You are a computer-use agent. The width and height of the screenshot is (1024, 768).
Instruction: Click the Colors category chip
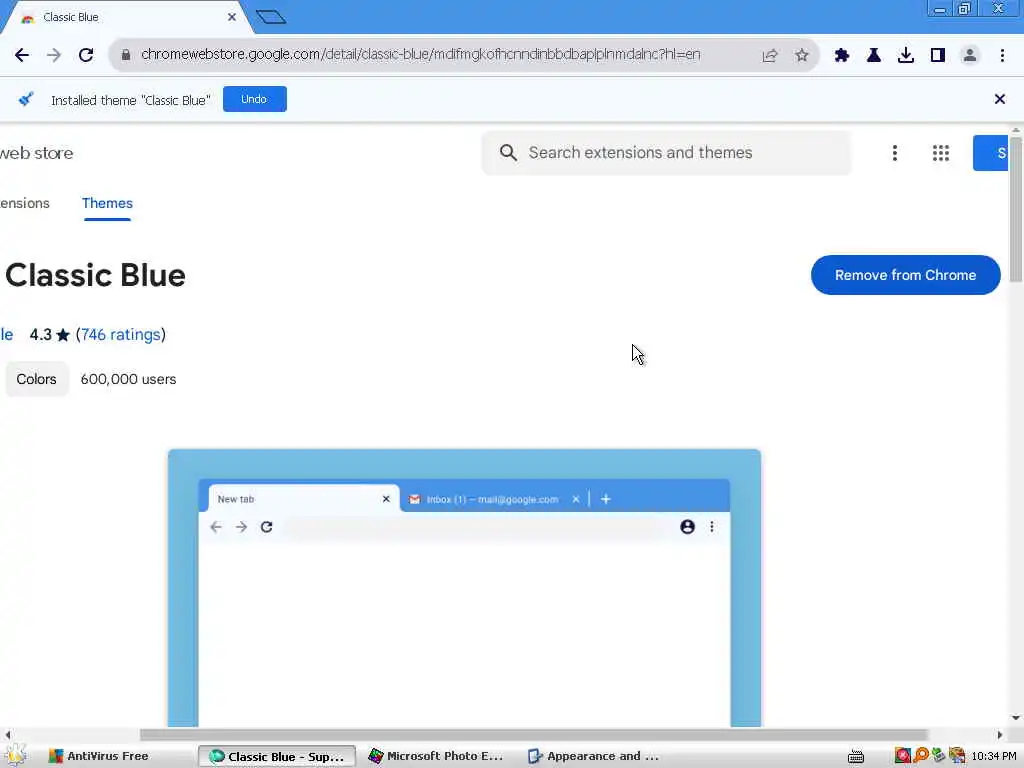coord(37,379)
